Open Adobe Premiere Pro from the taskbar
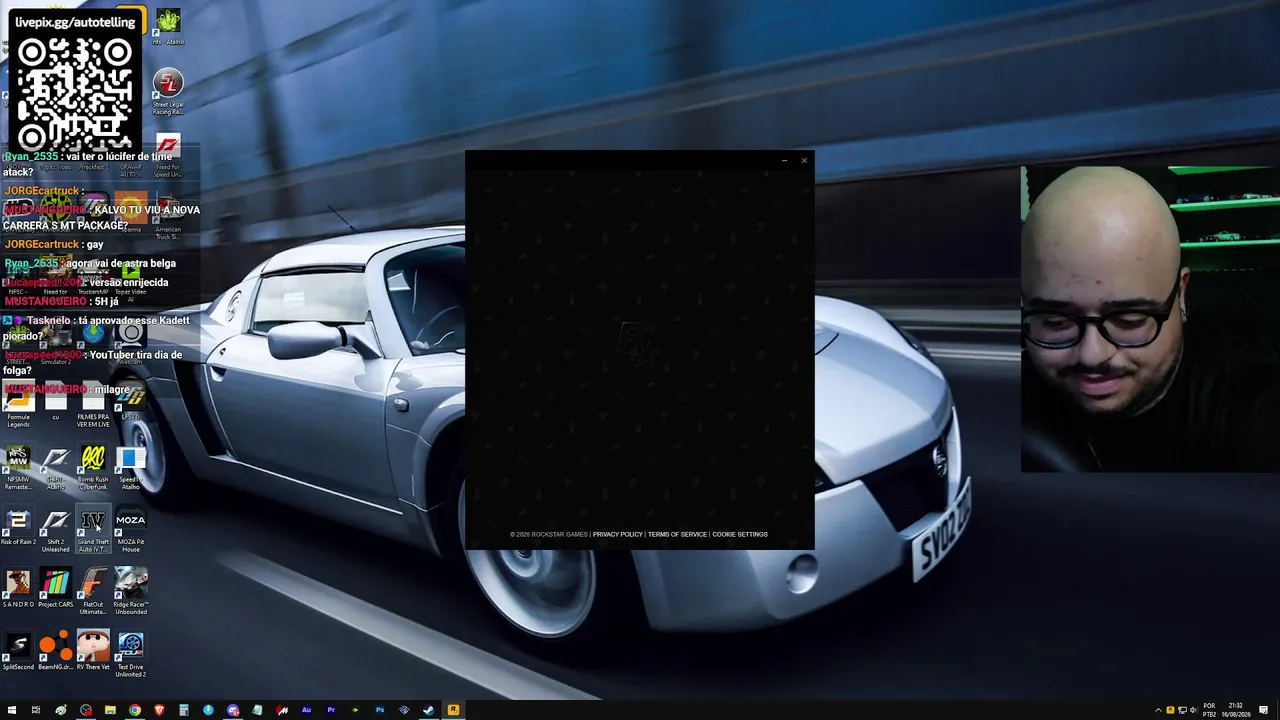Image resolution: width=1280 pixels, height=720 pixels. [331, 710]
